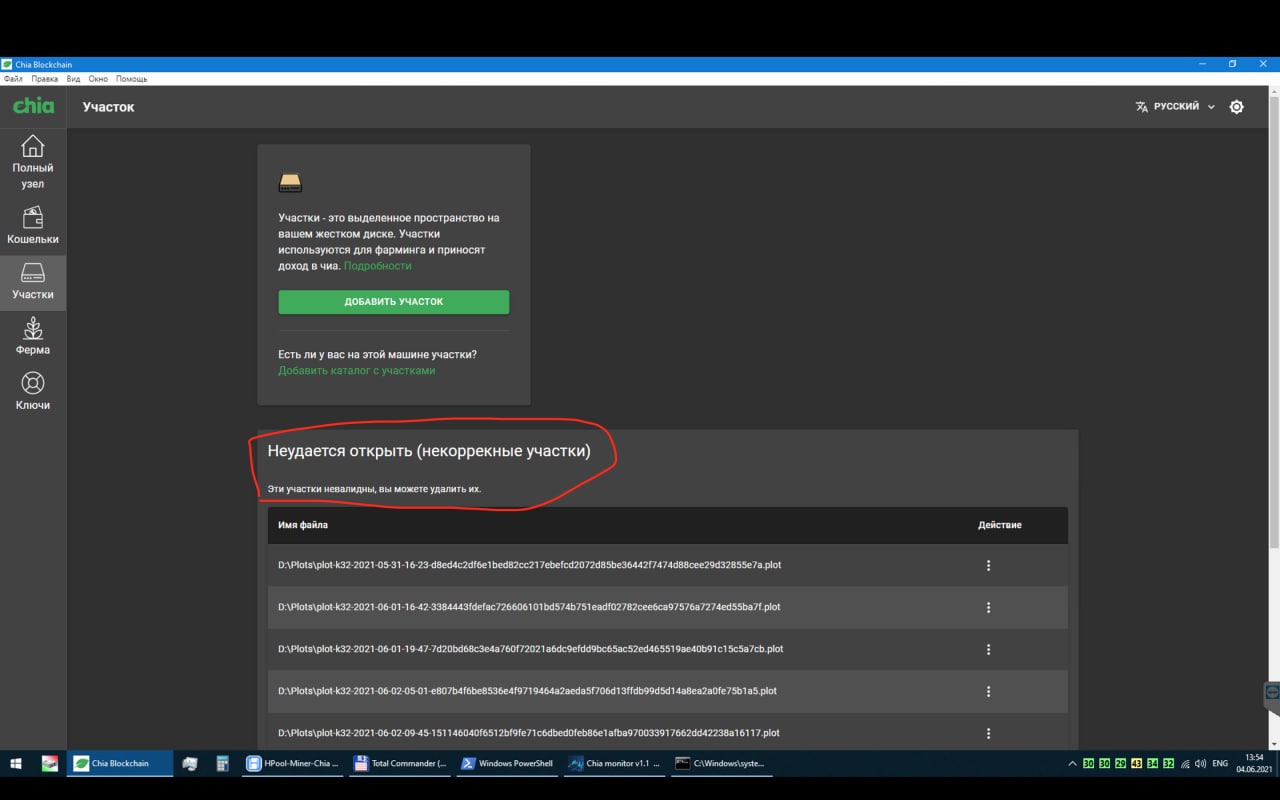The height and width of the screenshot is (800, 1280).
Task: Click the vertical scrollbar of the Chia window
Action: pos(1274,320)
